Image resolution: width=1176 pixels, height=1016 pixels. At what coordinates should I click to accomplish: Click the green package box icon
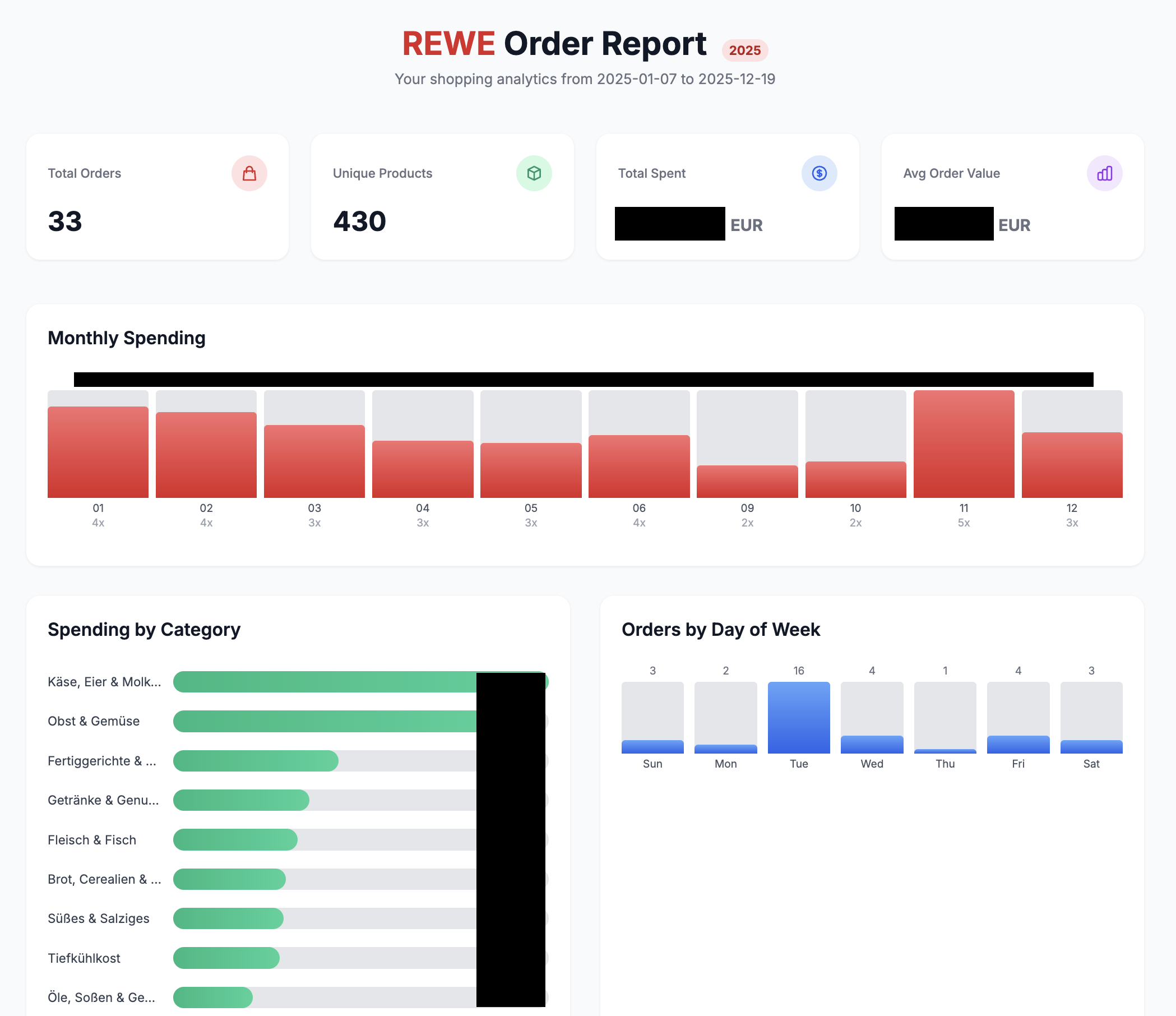pos(534,173)
